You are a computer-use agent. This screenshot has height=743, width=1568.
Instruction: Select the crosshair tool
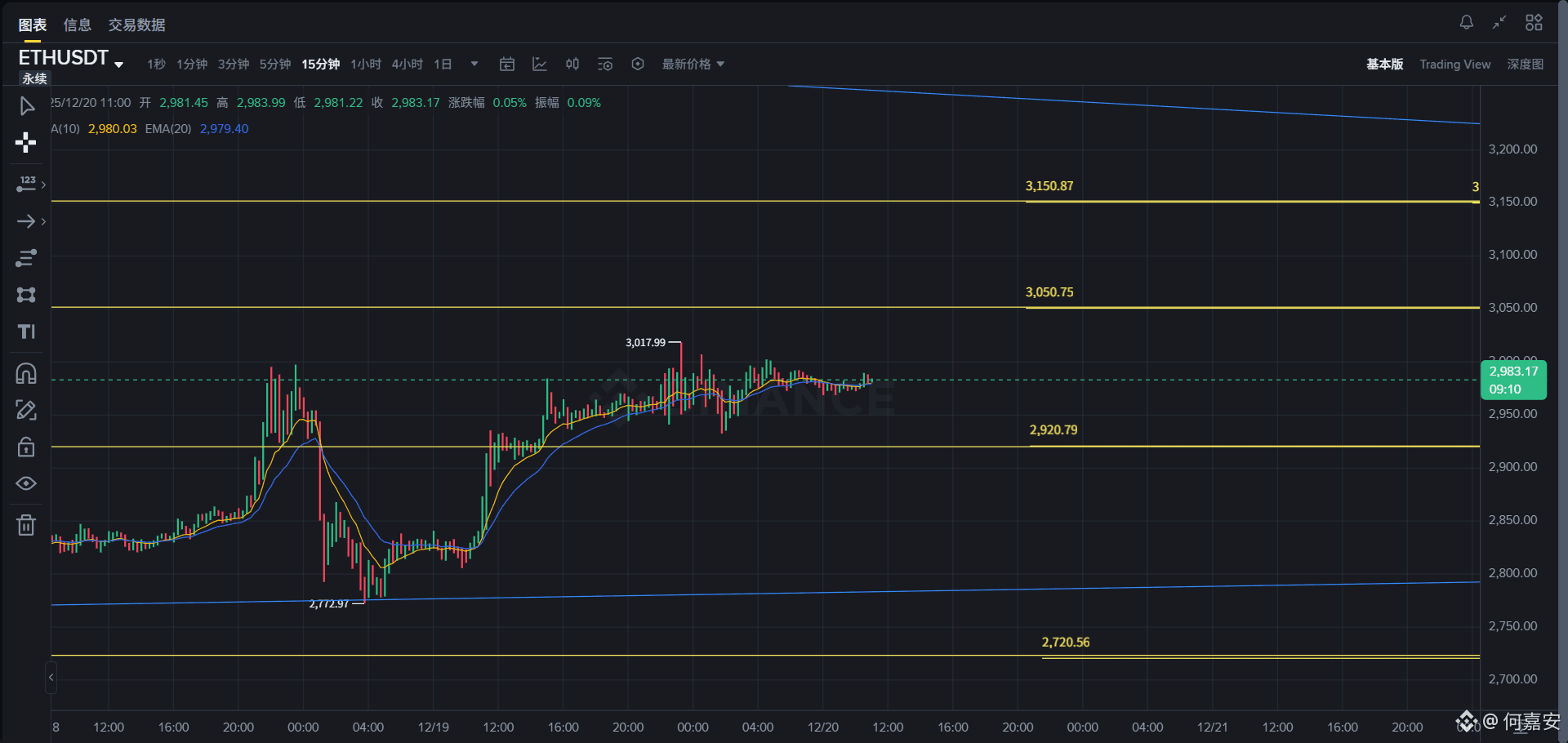point(26,143)
